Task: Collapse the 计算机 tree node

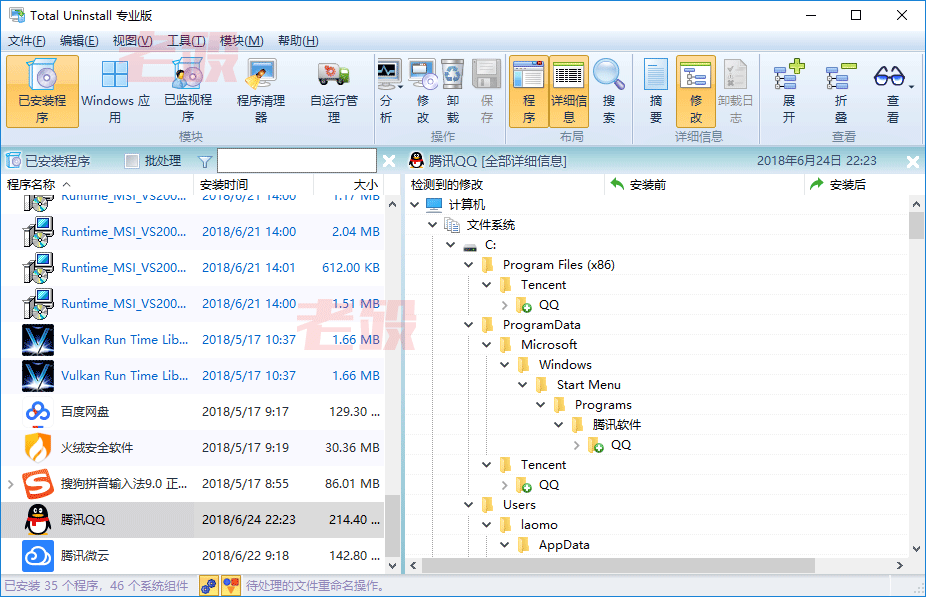Action: [x=415, y=204]
